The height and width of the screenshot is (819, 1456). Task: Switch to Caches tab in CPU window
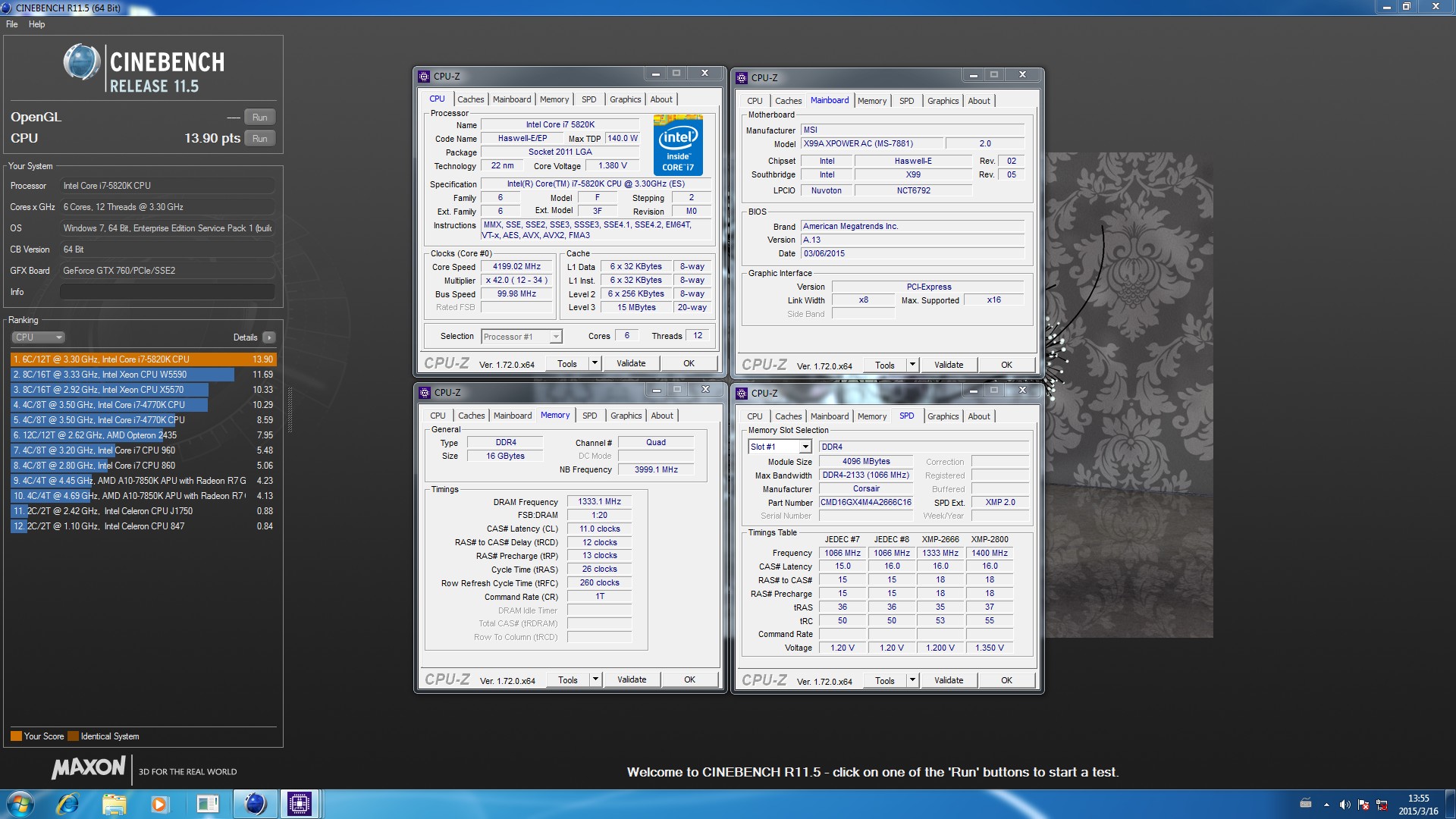tap(470, 99)
